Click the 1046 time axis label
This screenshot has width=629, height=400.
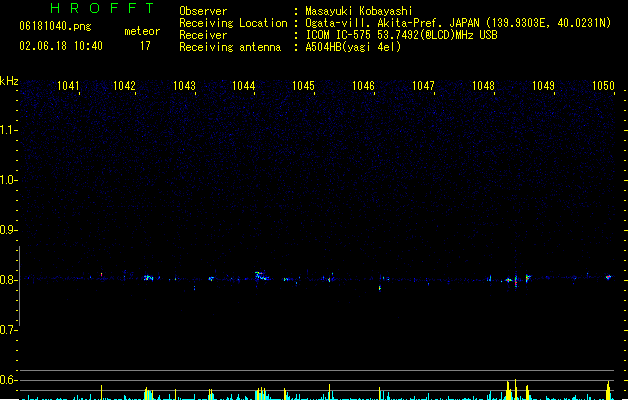[363, 86]
